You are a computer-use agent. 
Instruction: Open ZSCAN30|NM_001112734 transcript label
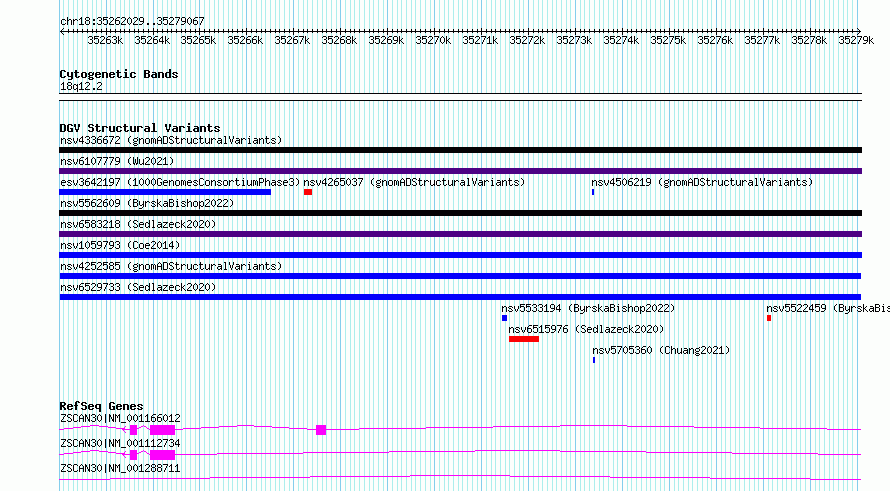[x=120, y=443]
